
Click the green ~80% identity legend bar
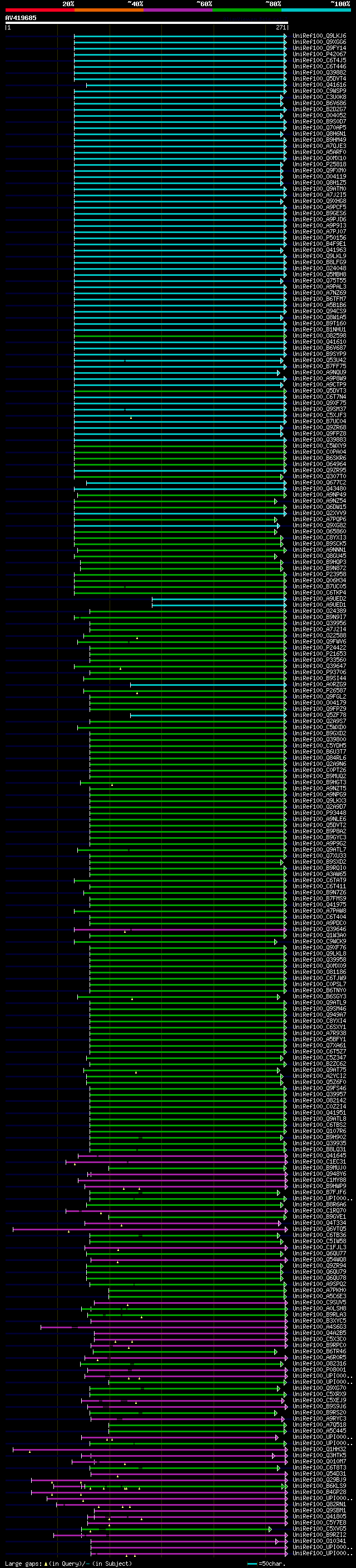(247, 10)
